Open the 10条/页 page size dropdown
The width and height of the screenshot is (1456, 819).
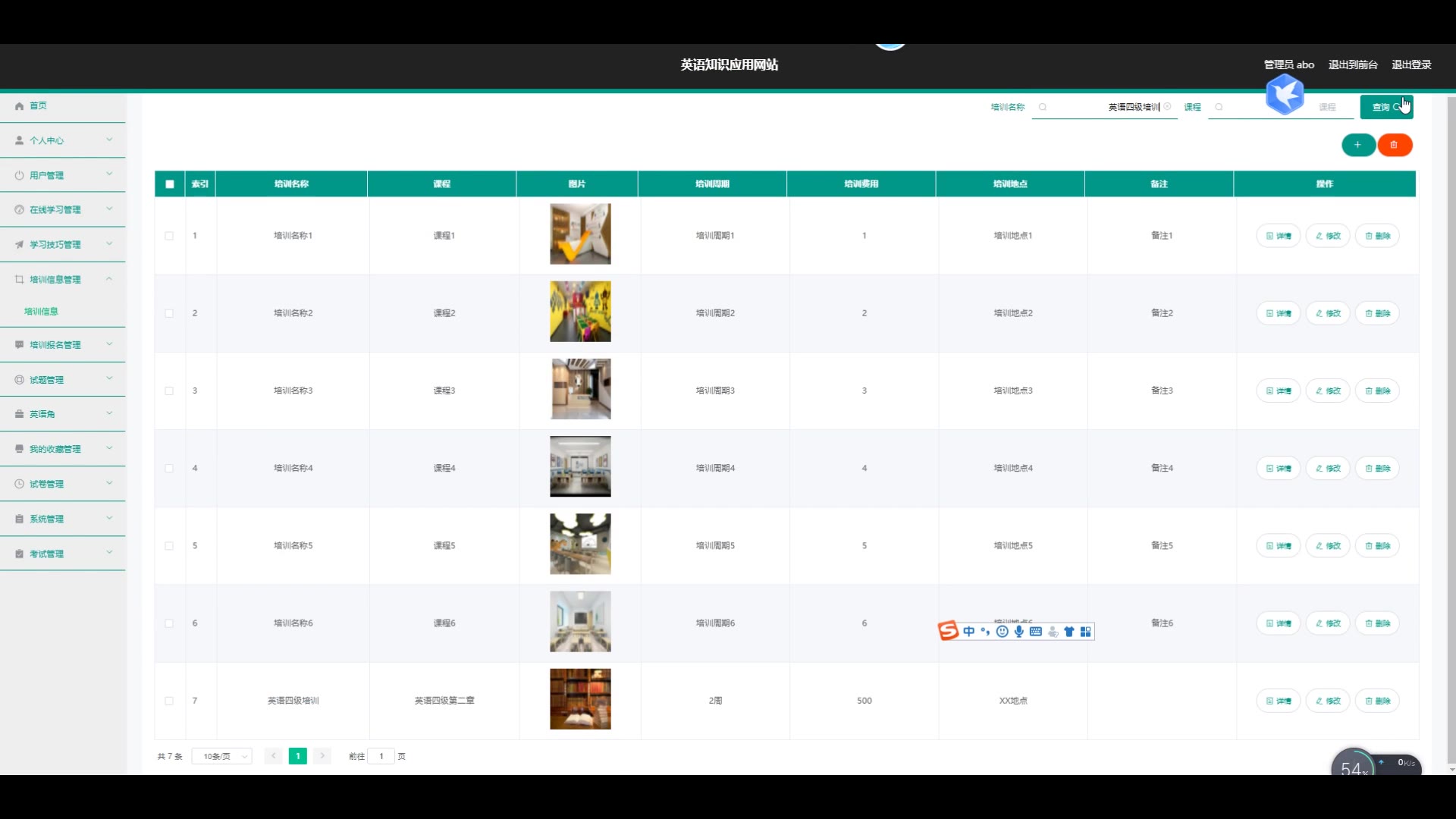221,756
